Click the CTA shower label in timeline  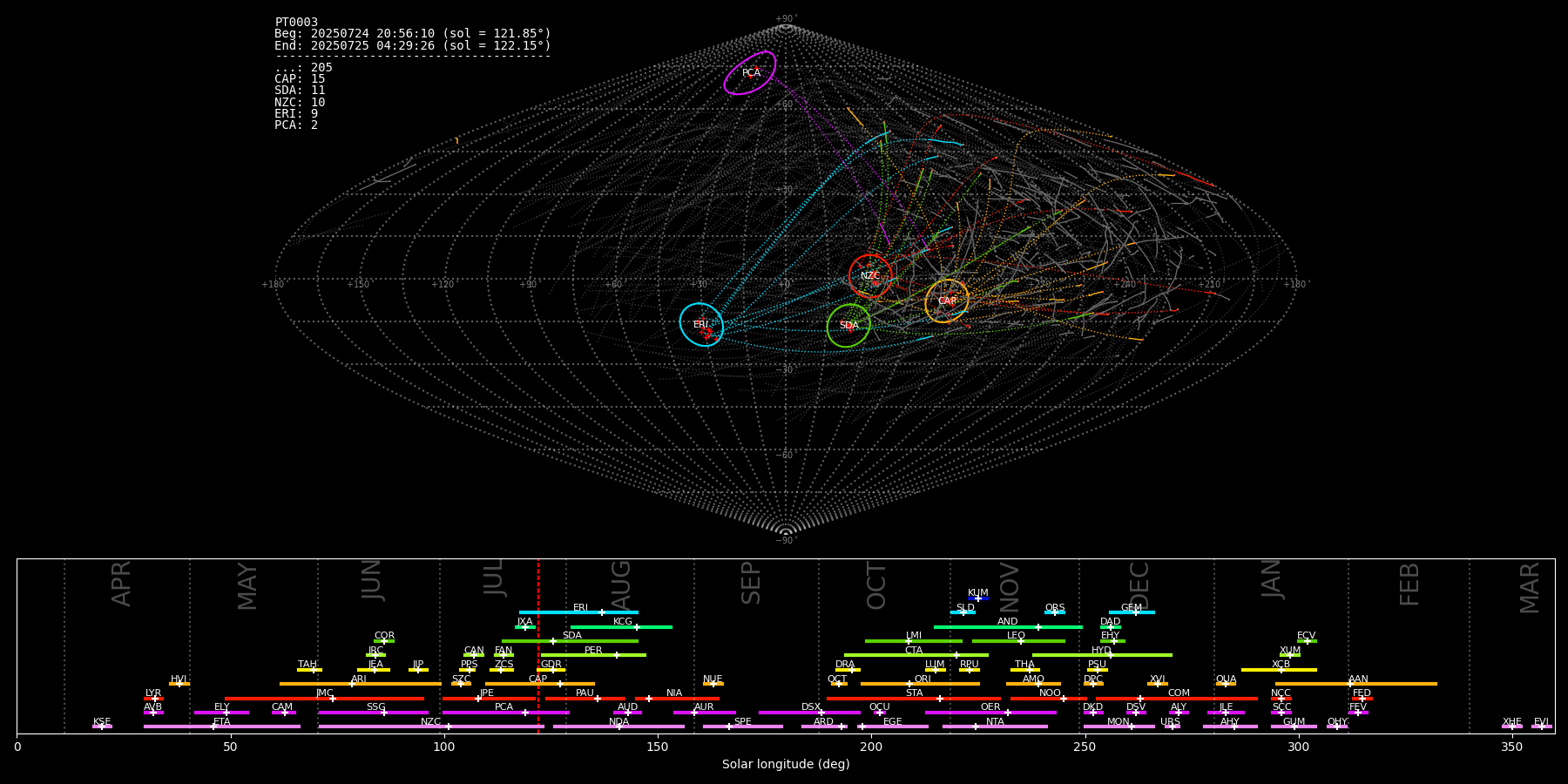click(x=913, y=651)
